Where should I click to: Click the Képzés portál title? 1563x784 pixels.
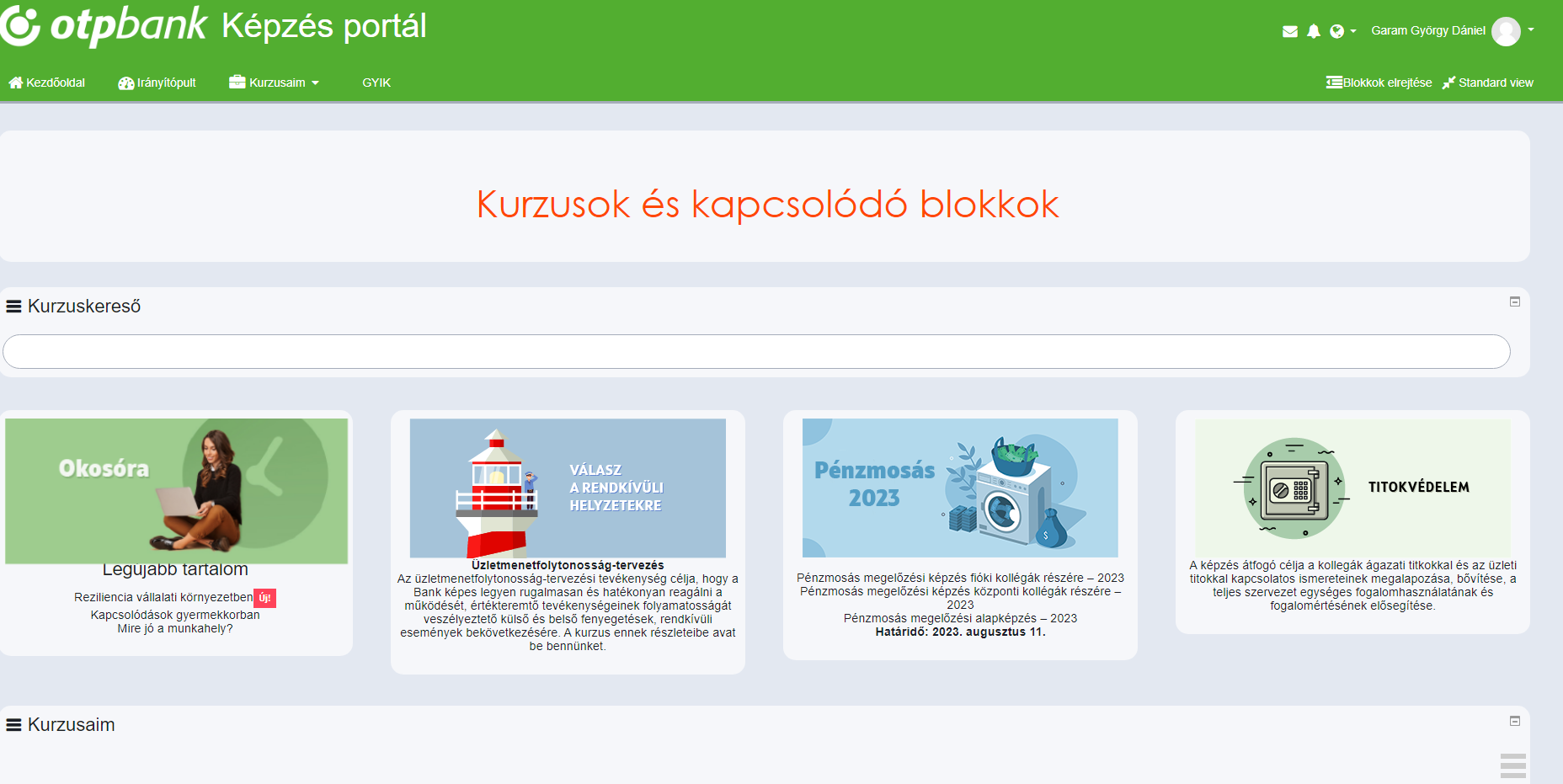click(324, 26)
